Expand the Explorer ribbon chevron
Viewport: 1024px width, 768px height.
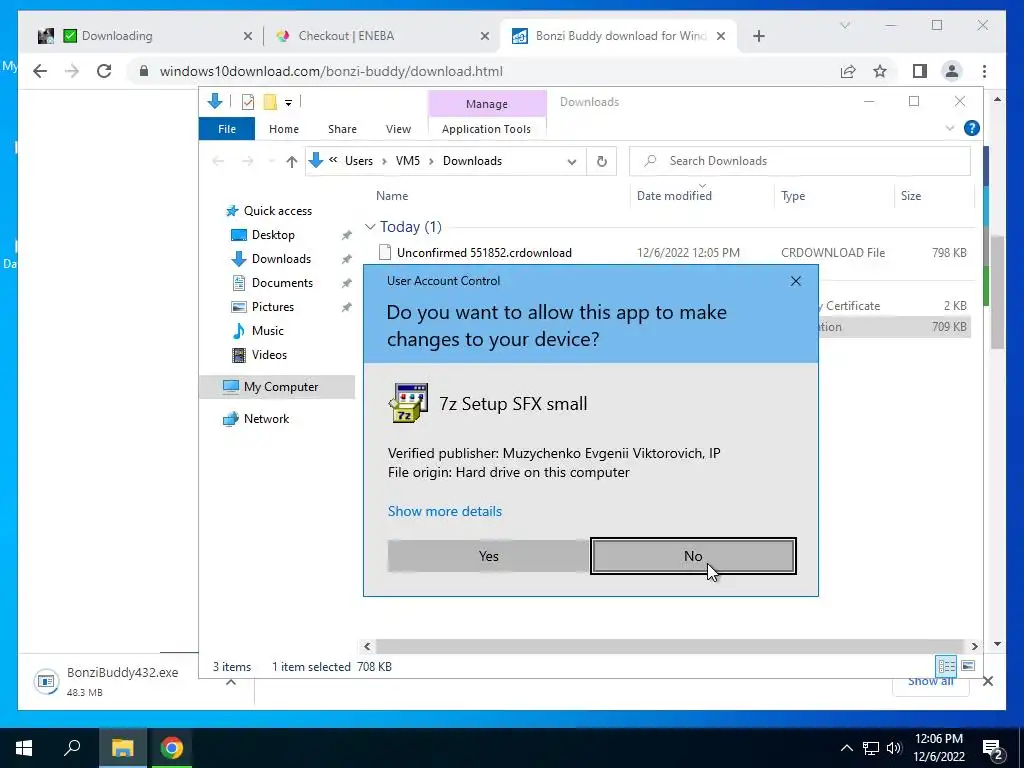(x=950, y=129)
